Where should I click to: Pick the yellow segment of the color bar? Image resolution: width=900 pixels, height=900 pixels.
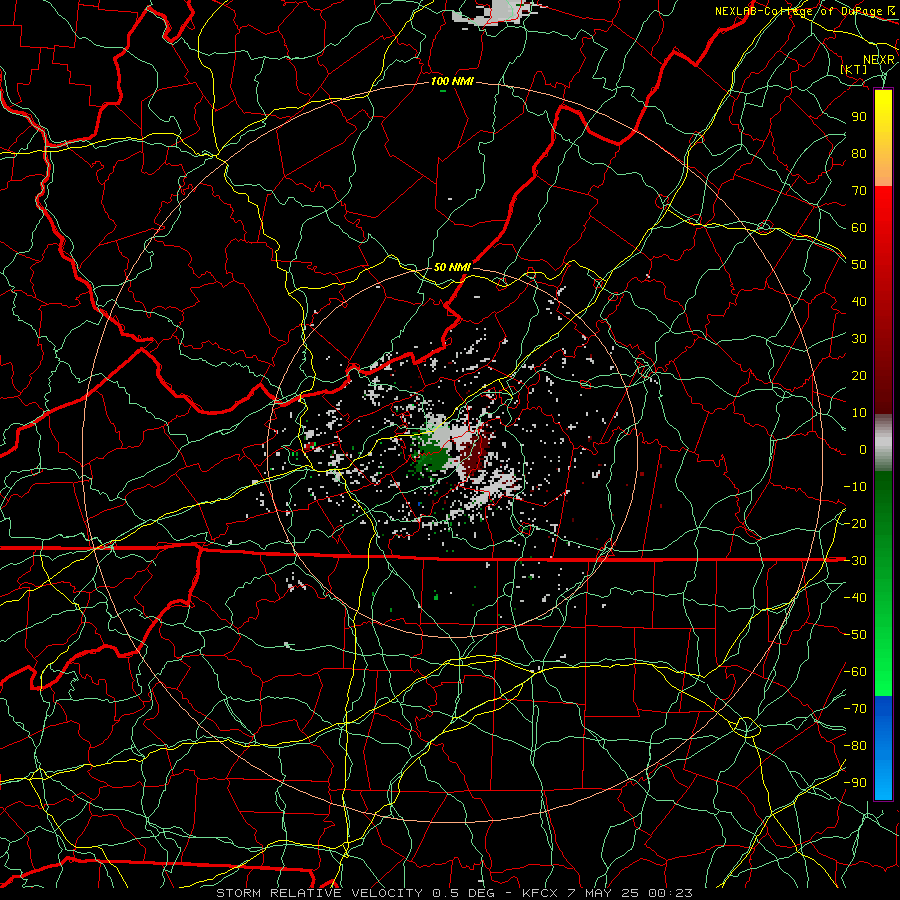point(883,115)
